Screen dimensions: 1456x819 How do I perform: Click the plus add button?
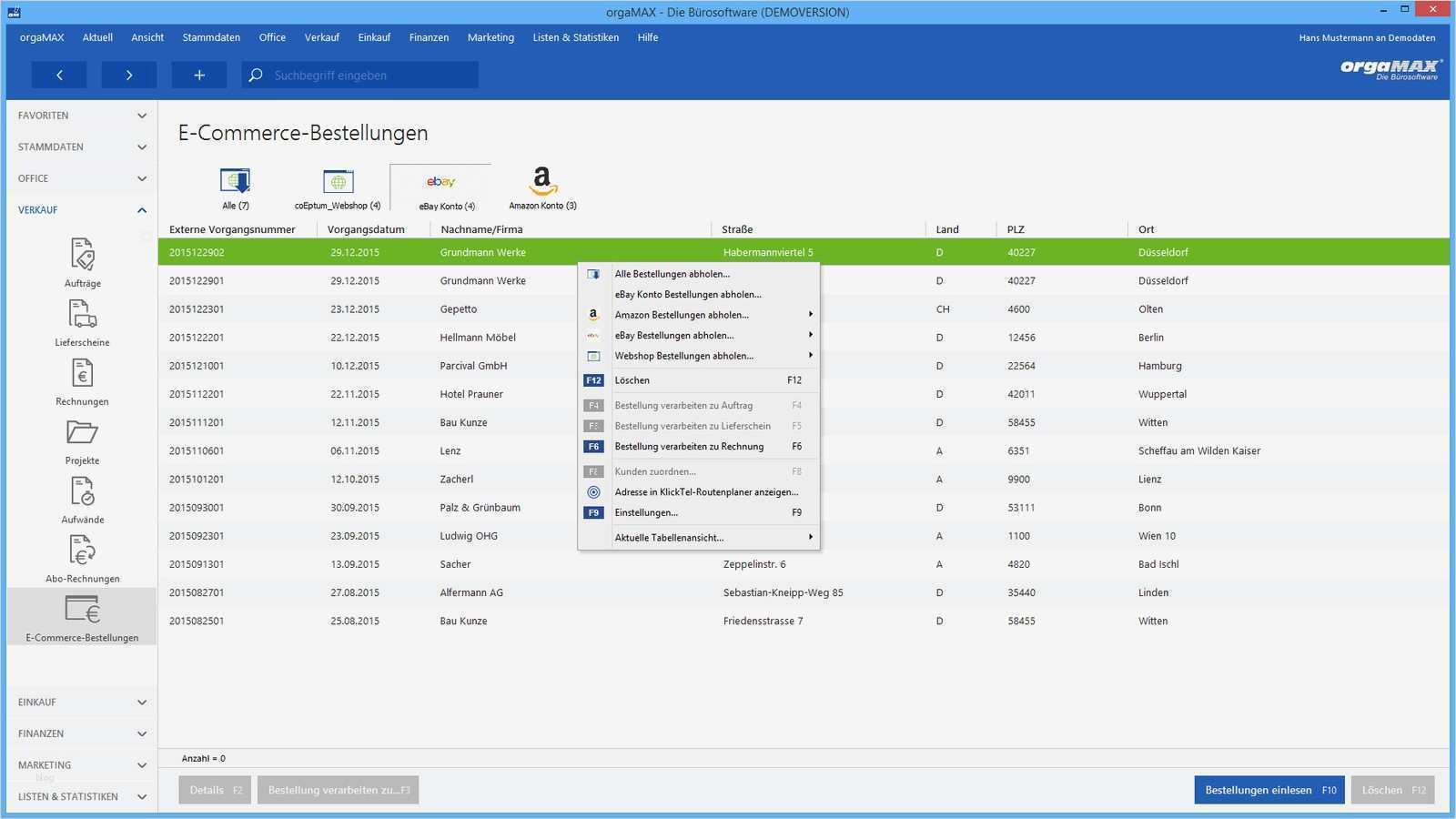click(x=199, y=75)
